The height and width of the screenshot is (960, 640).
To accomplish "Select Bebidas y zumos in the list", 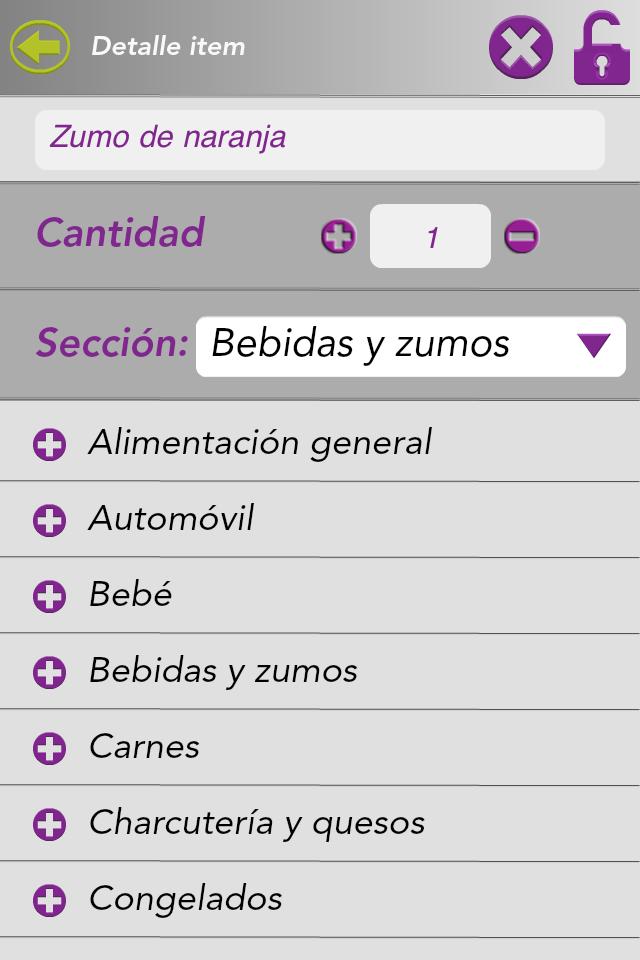I will click(223, 671).
